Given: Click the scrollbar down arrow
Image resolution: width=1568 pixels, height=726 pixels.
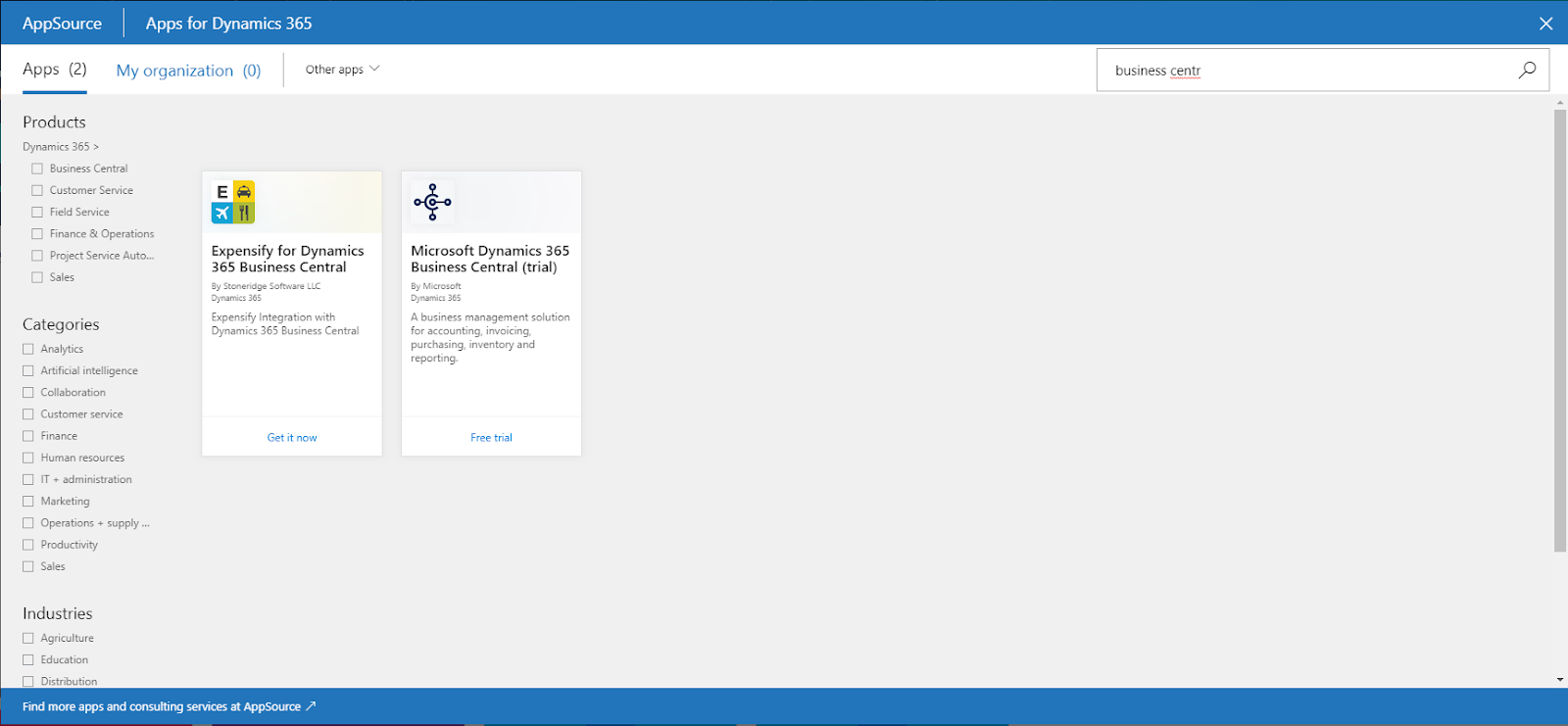Looking at the screenshot, I should [1560, 679].
